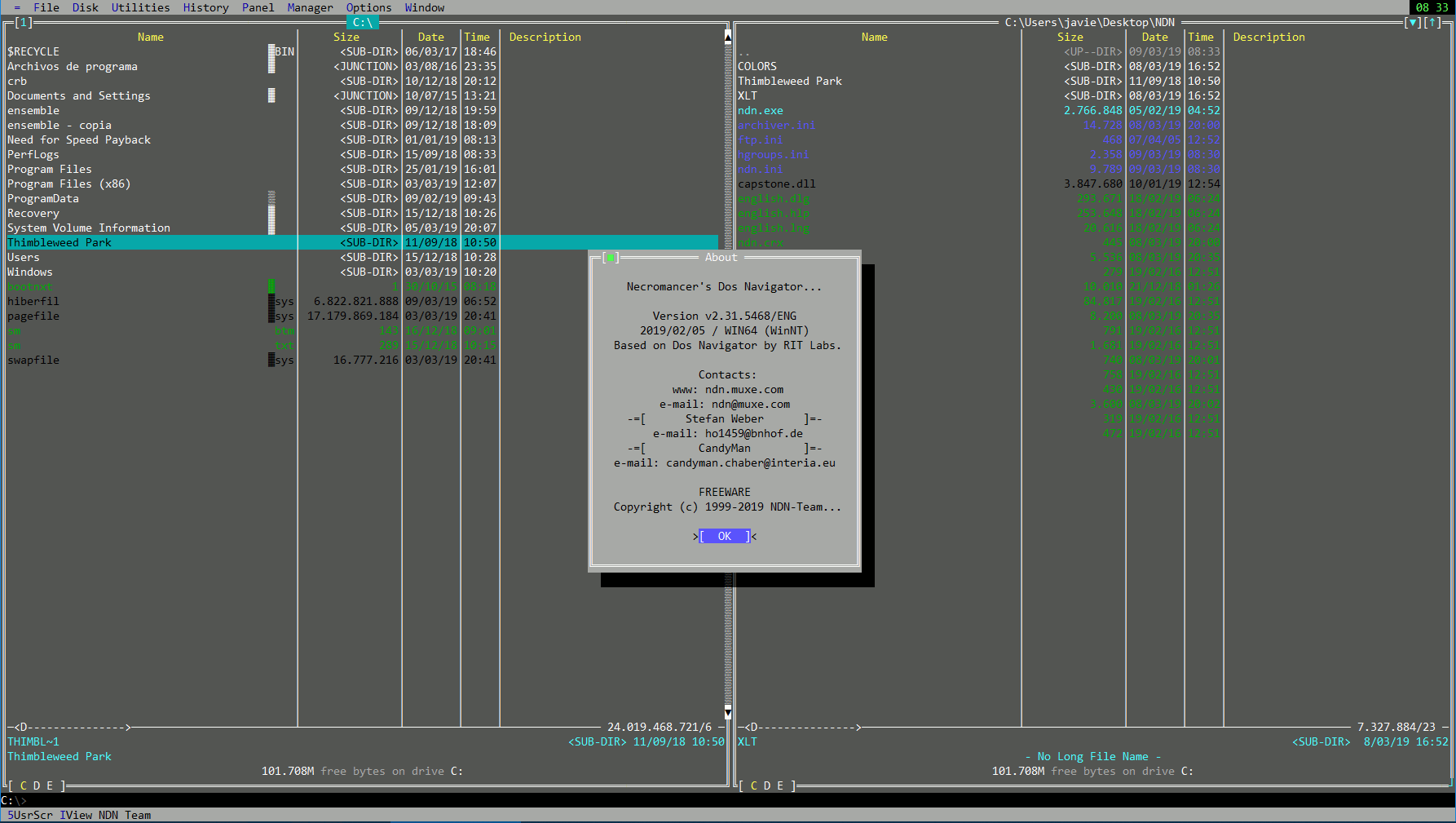Click the left panel's Name column header

tap(151, 37)
